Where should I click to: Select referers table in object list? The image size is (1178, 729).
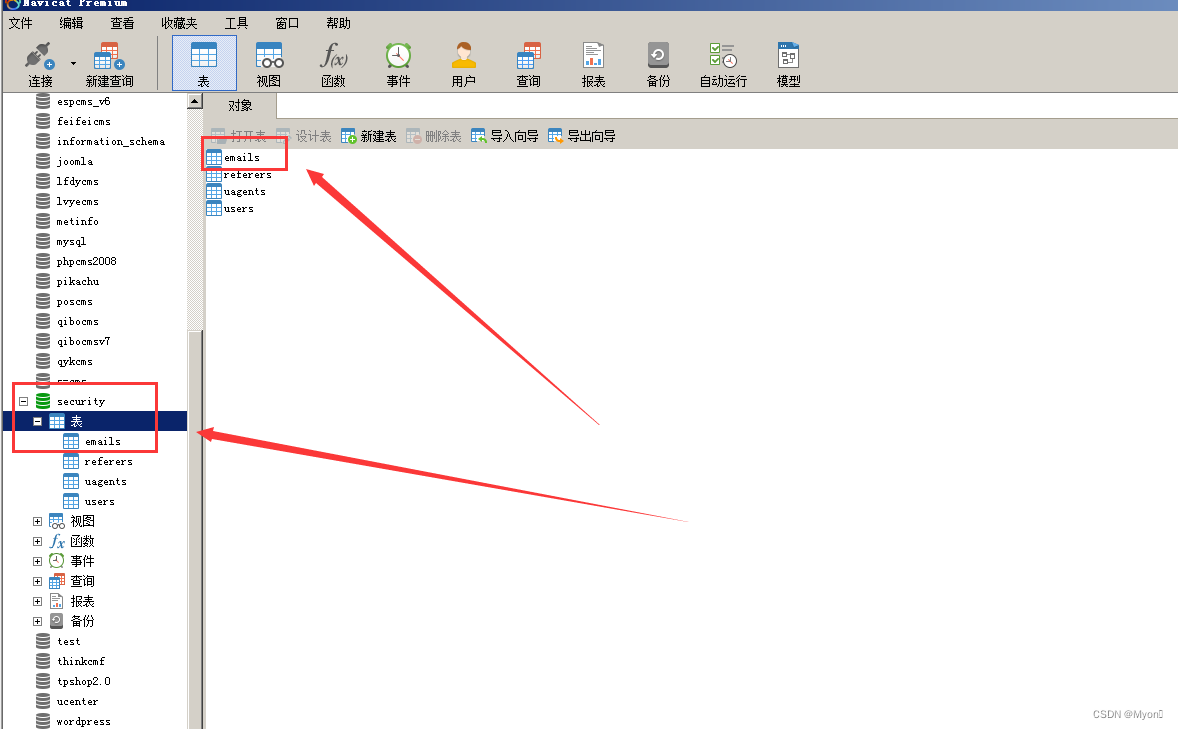(239, 174)
